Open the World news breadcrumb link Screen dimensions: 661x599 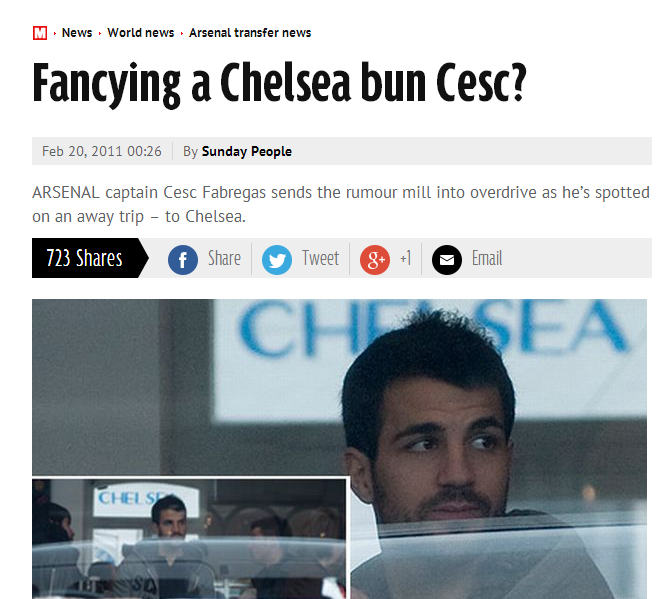140,33
